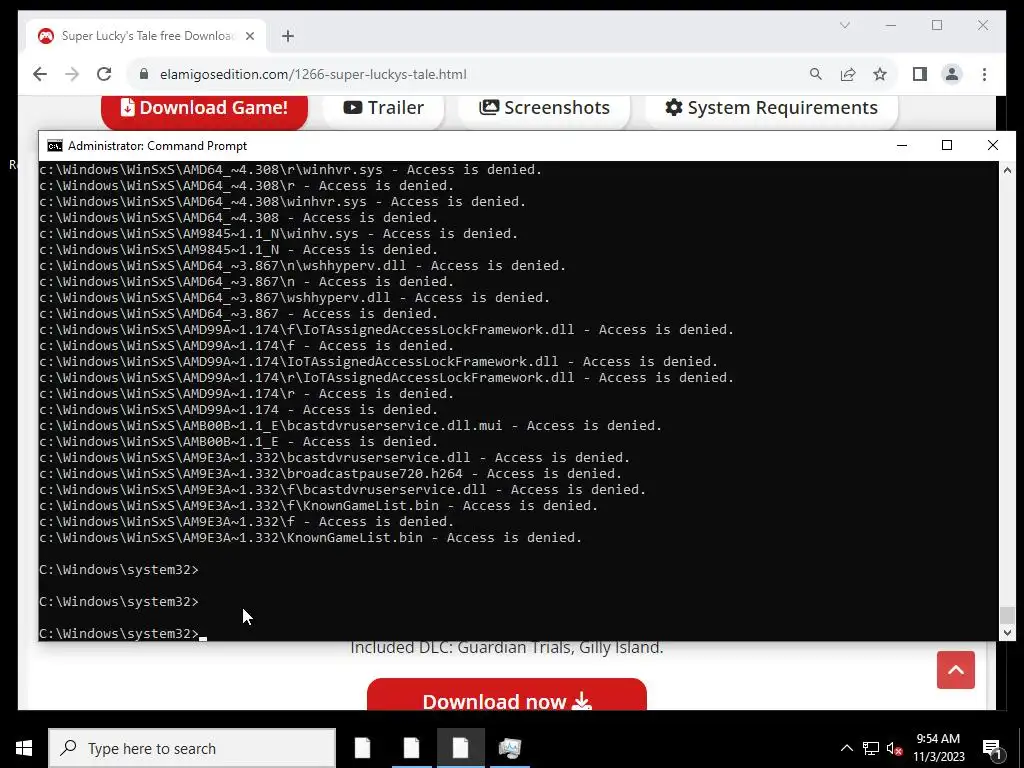Minimize the Command Prompt window
The height and width of the screenshot is (768, 1024).
tap(902, 145)
